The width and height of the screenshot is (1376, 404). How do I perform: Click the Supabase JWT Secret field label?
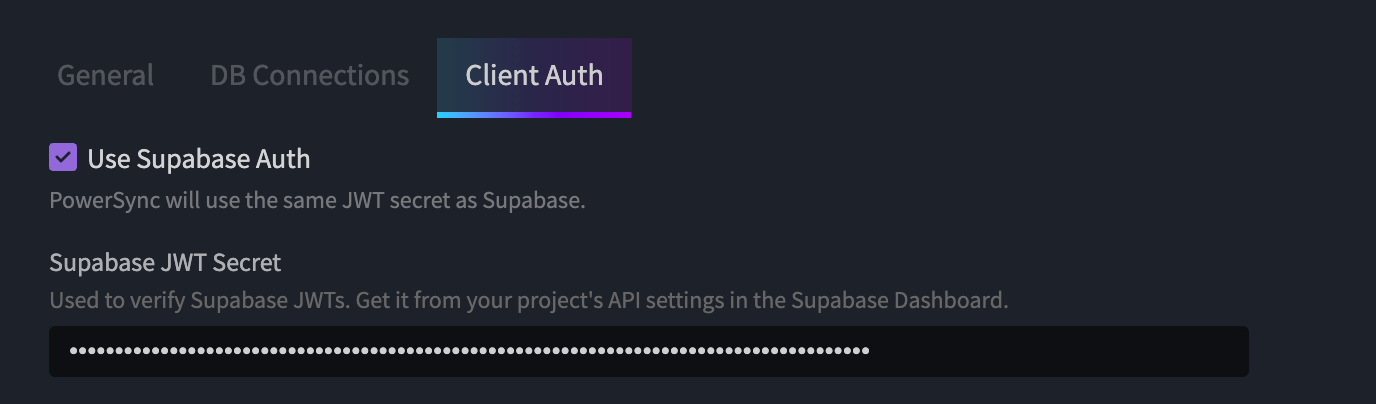coord(165,263)
